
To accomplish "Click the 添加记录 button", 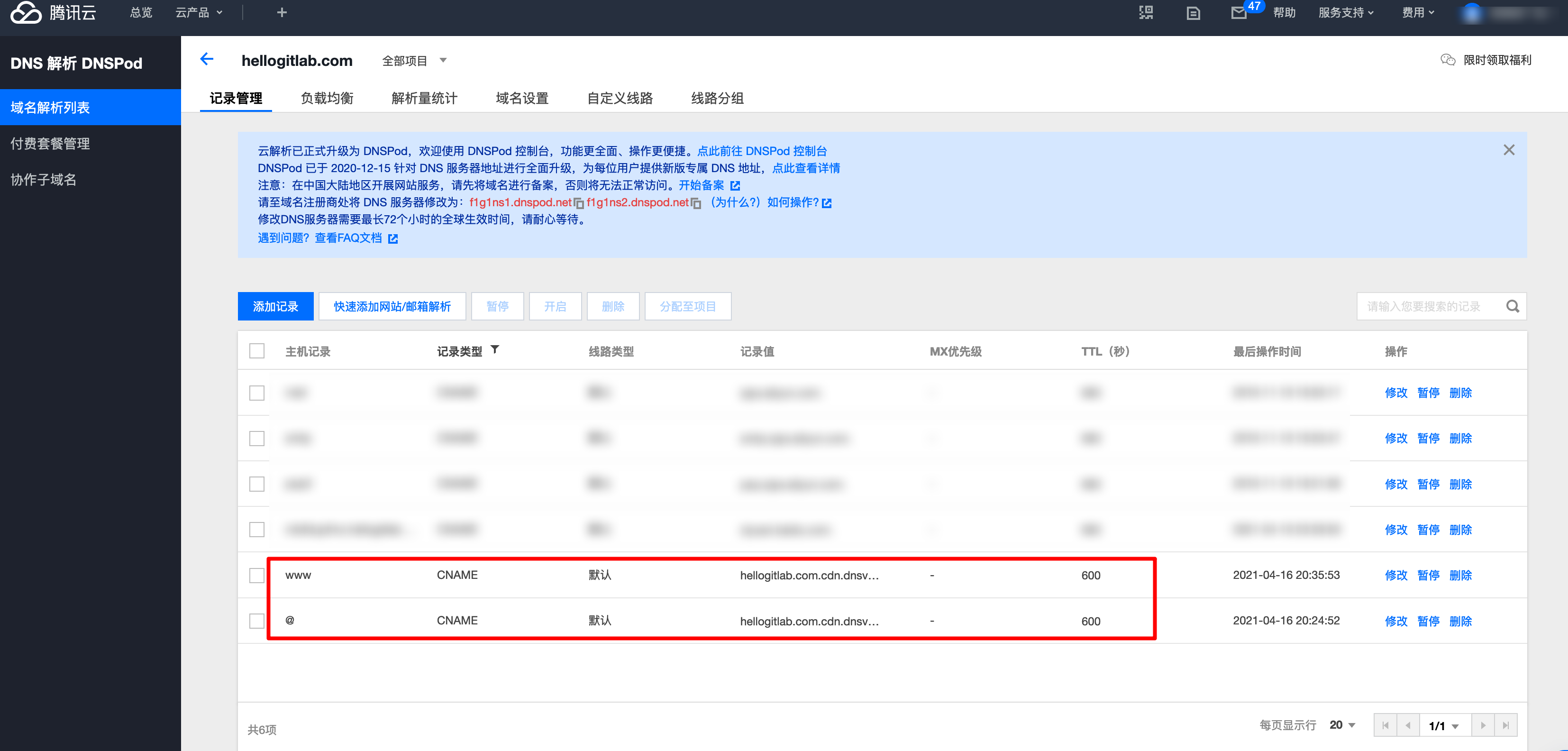I will coord(276,306).
